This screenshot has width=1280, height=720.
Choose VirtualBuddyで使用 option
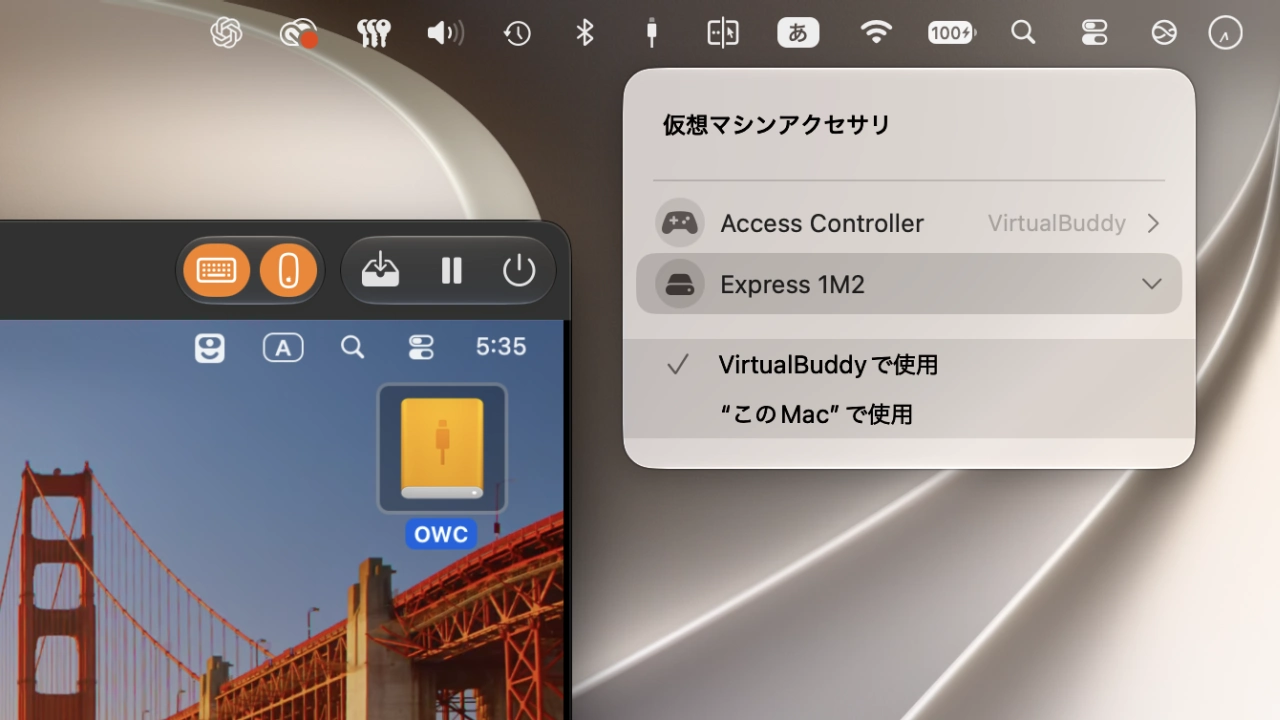(x=909, y=365)
